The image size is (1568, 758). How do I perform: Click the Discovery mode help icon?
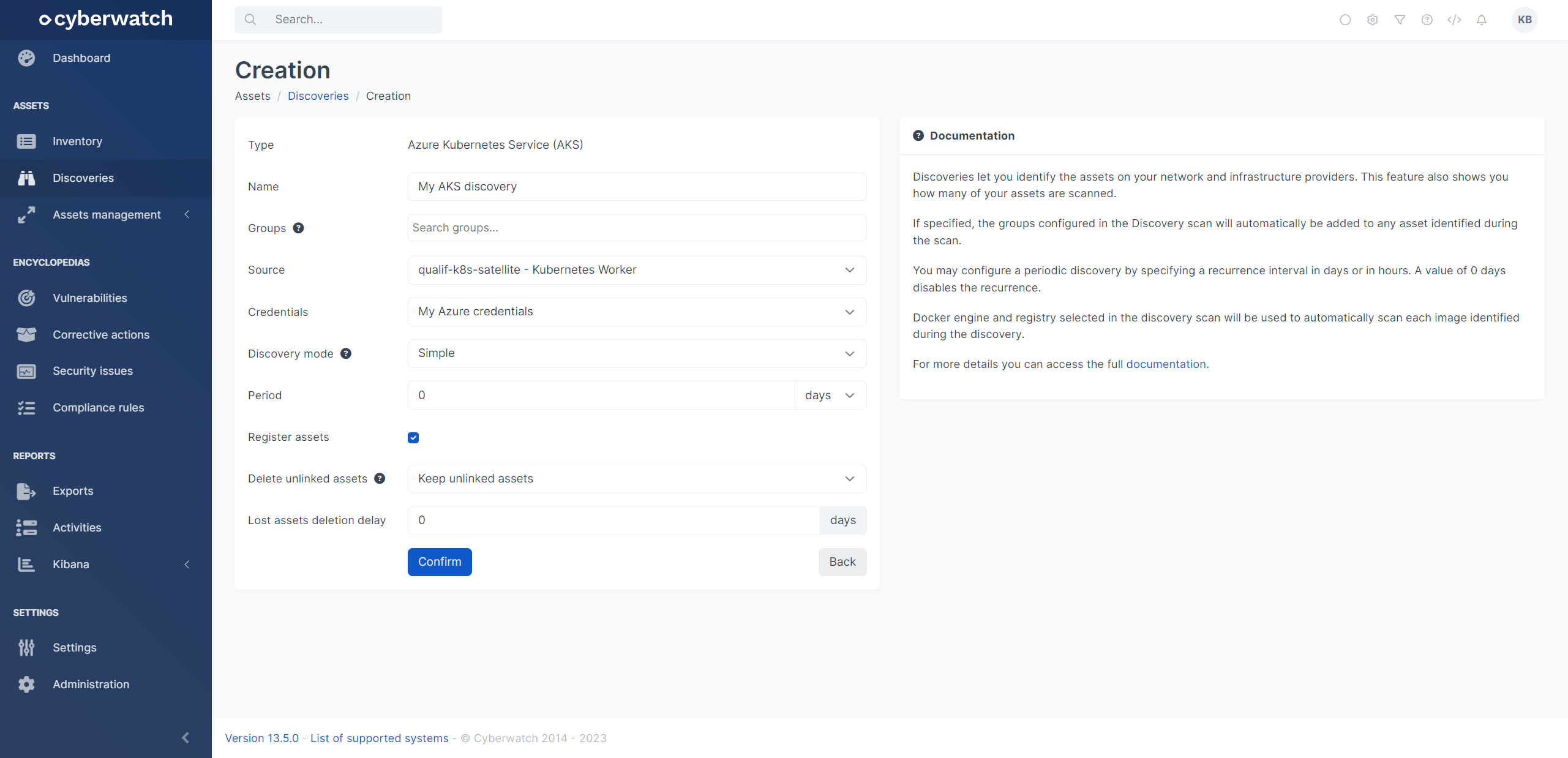[346, 354]
